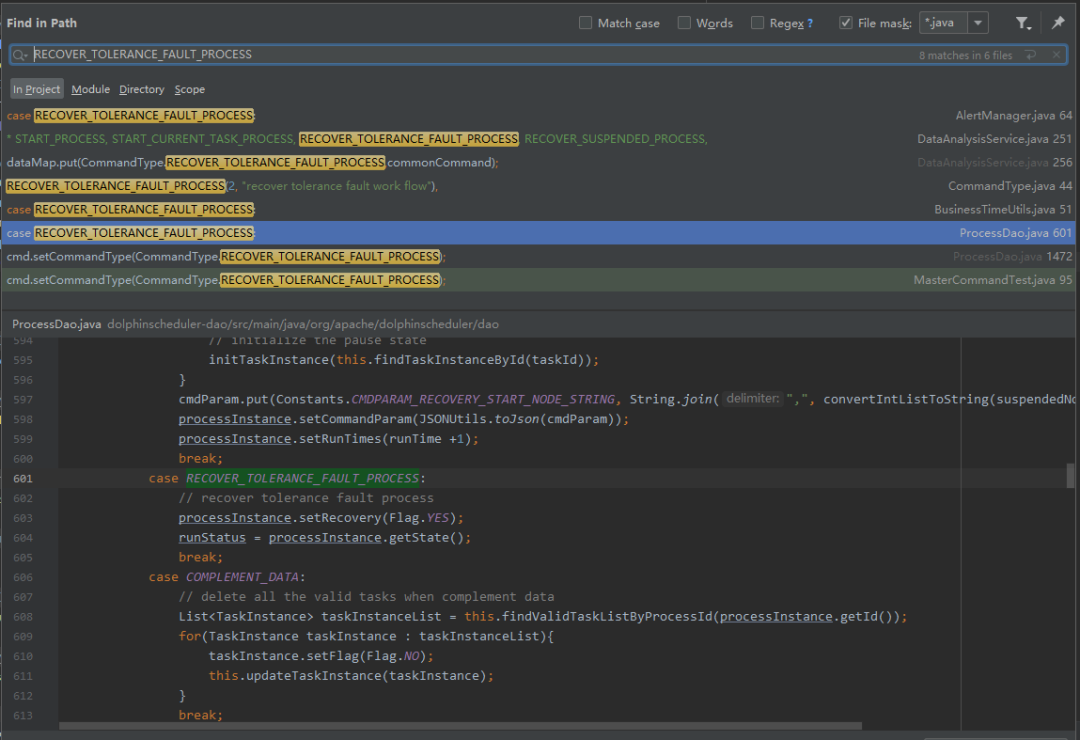The width and height of the screenshot is (1080, 740).
Task: Click the Regex help question mark
Action: pos(810,23)
